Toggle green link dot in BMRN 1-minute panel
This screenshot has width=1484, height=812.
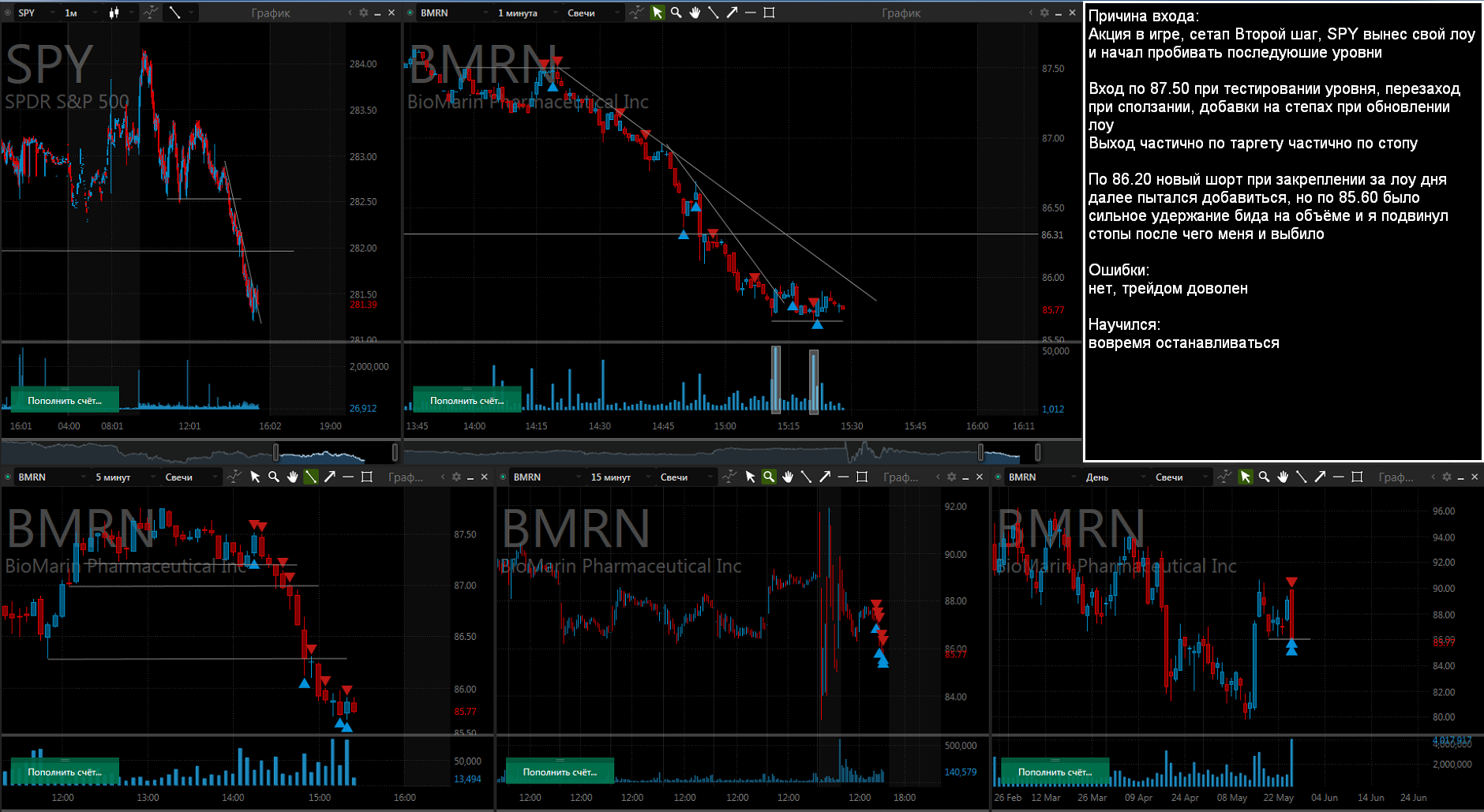(410, 13)
